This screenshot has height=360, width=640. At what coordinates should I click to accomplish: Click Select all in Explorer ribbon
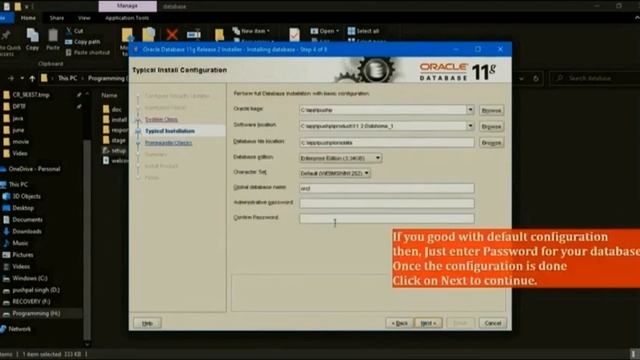[363, 31]
